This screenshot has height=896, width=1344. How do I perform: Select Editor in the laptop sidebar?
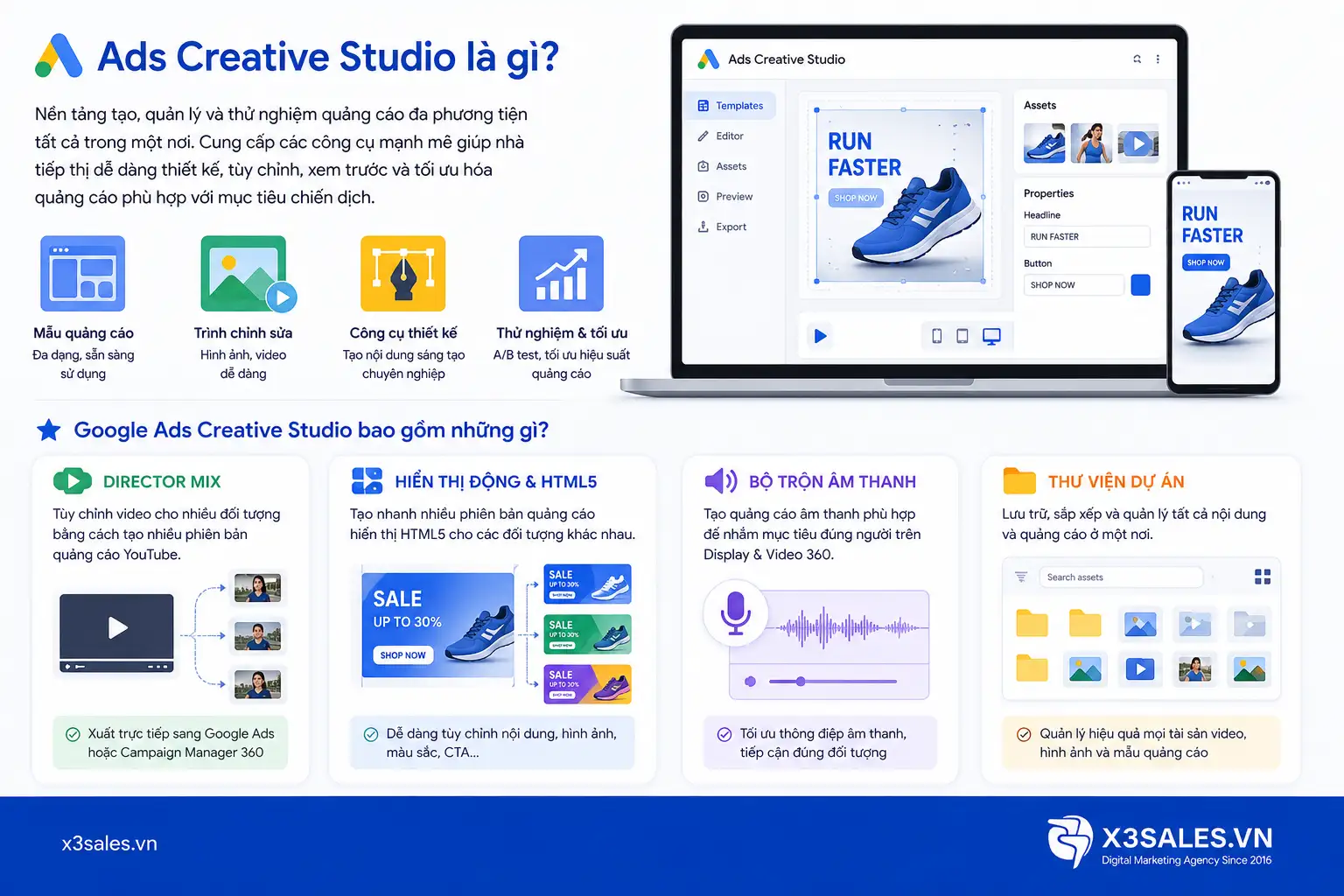[721, 136]
